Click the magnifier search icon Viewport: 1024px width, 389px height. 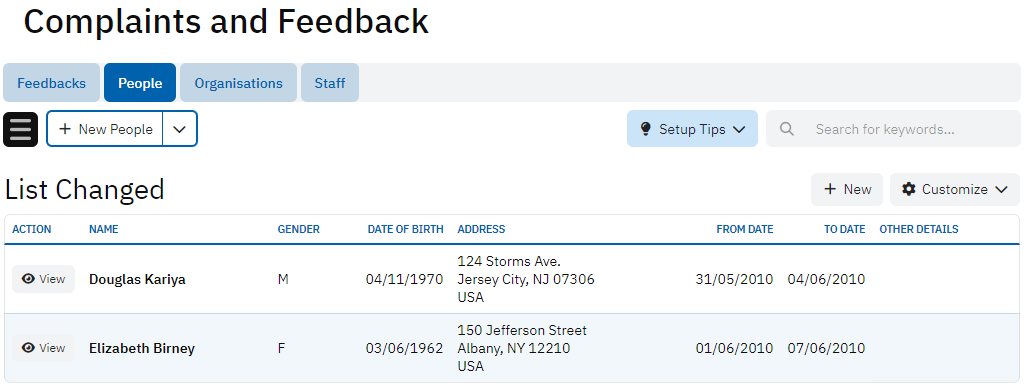[787, 129]
